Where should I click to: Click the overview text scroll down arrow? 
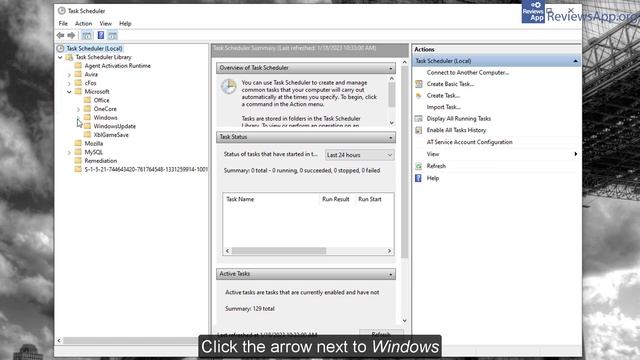[391, 122]
